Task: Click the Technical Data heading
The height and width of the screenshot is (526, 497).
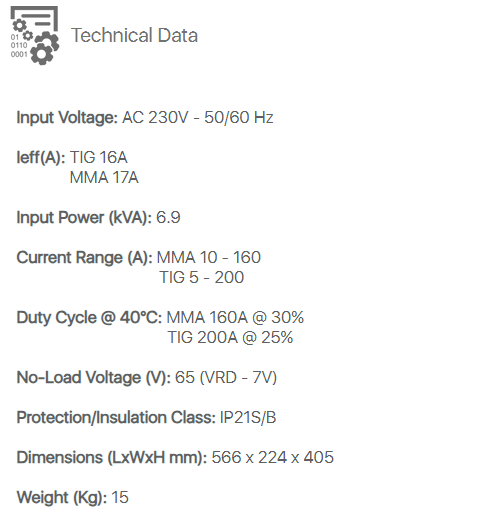Action: point(134,36)
